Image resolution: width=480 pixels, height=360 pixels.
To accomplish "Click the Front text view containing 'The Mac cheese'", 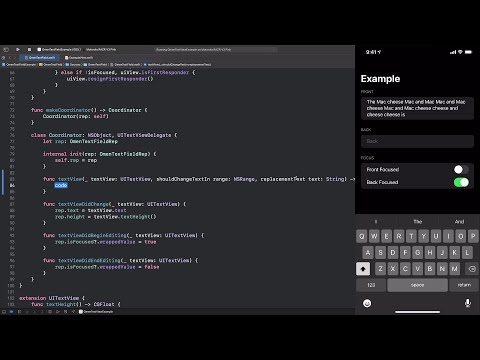I will point(417,108).
